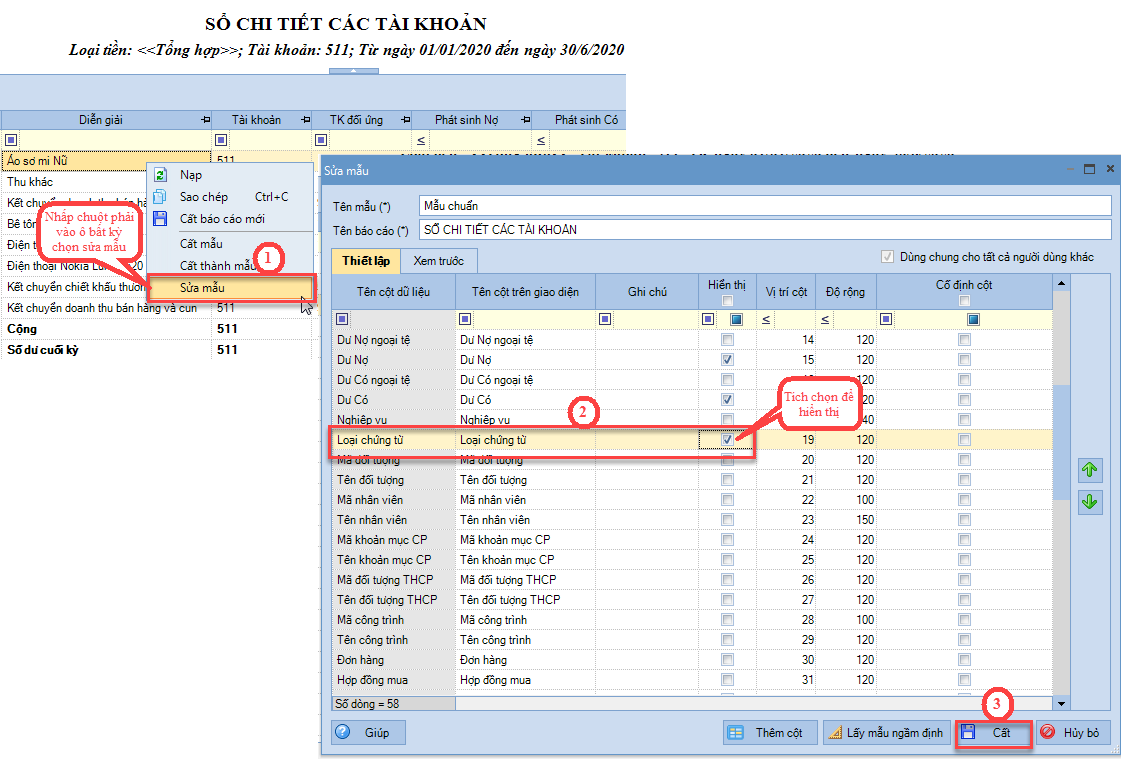Toggle Hiển thị for Loại chứng từ

tap(727, 440)
